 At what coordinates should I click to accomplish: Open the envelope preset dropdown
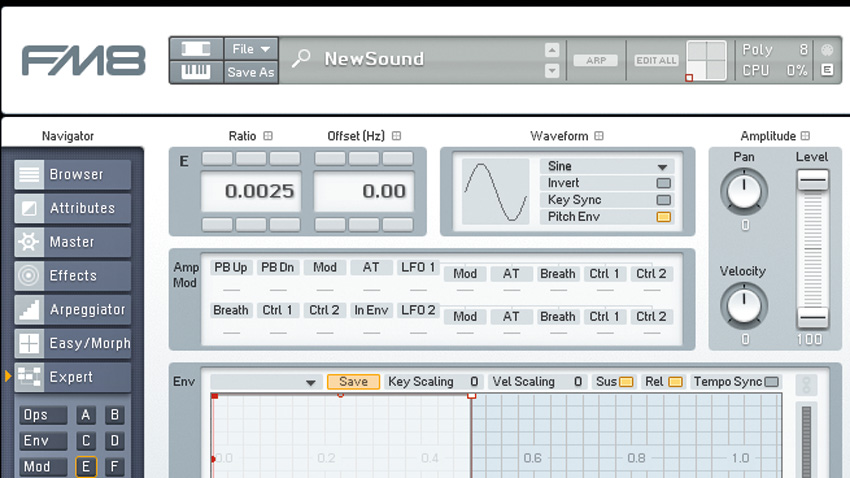[264, 382]
